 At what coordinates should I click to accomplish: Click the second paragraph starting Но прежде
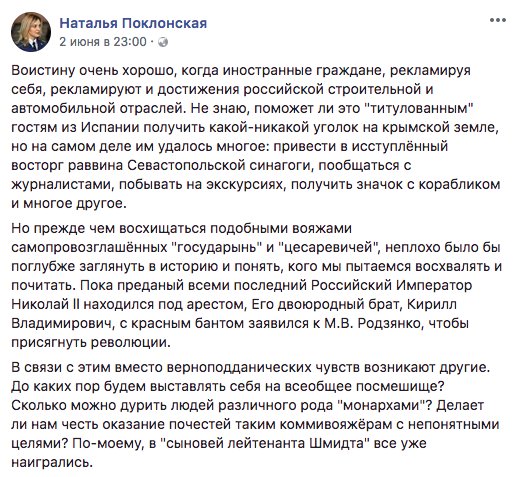coord(256,286)
